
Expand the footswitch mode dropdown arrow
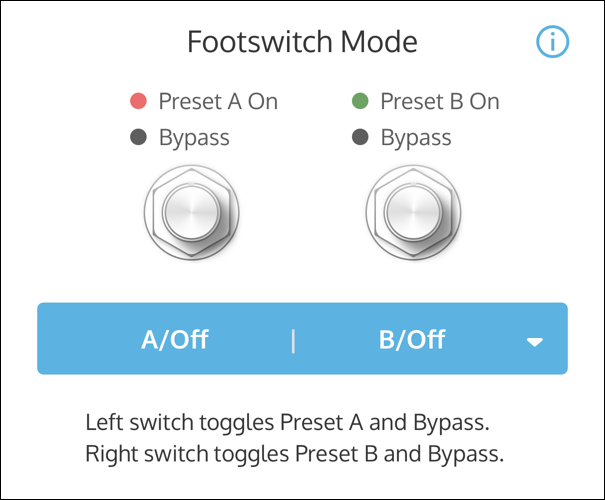pos(535,341)
